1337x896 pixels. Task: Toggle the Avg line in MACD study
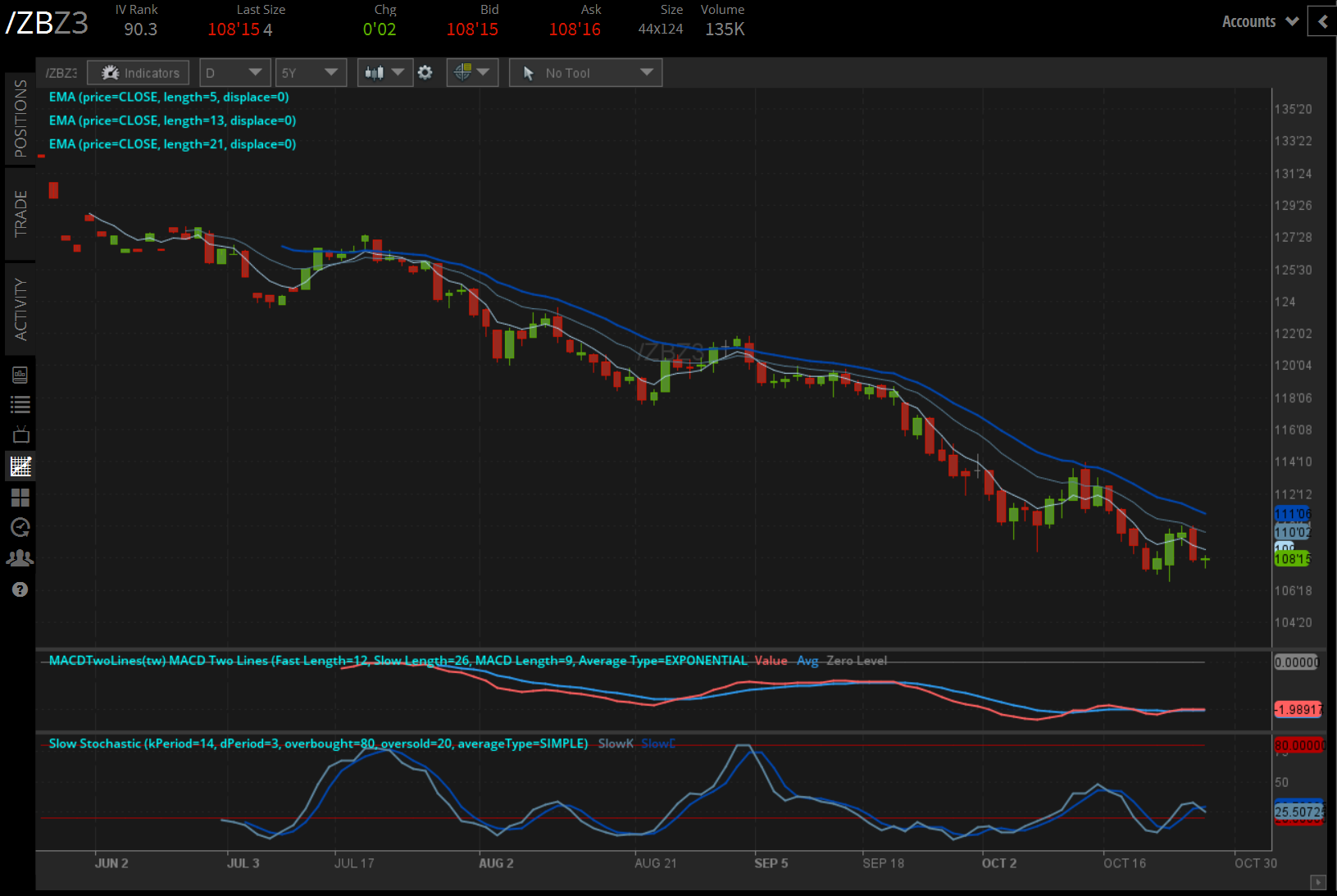point(807,661)
